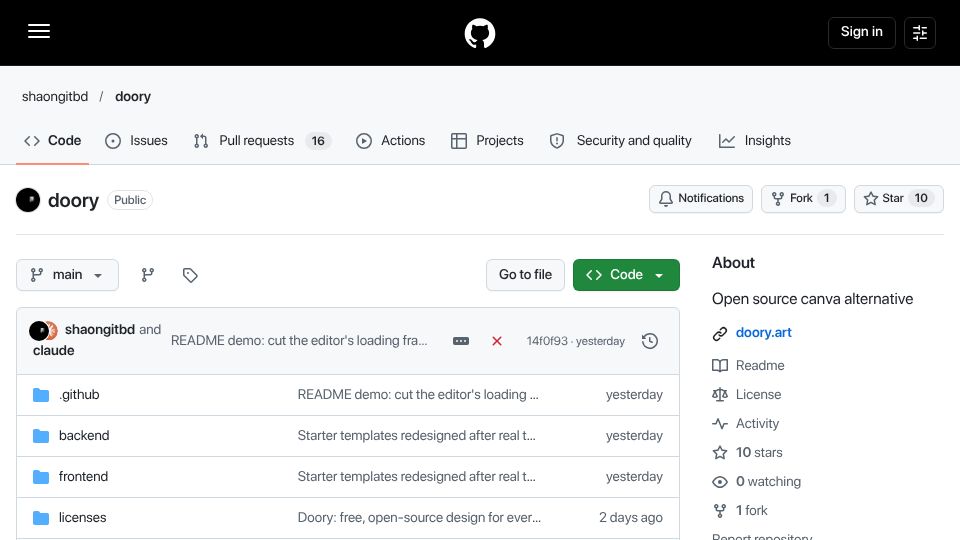This screenshot has height=540, width=960.
Task: Open the frontend folder
Action: (83, 477)
